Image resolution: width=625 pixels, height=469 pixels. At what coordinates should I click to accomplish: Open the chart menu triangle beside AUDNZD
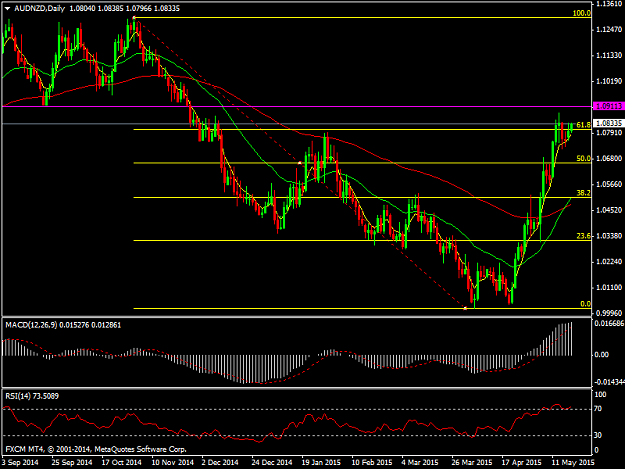(8, 8)
